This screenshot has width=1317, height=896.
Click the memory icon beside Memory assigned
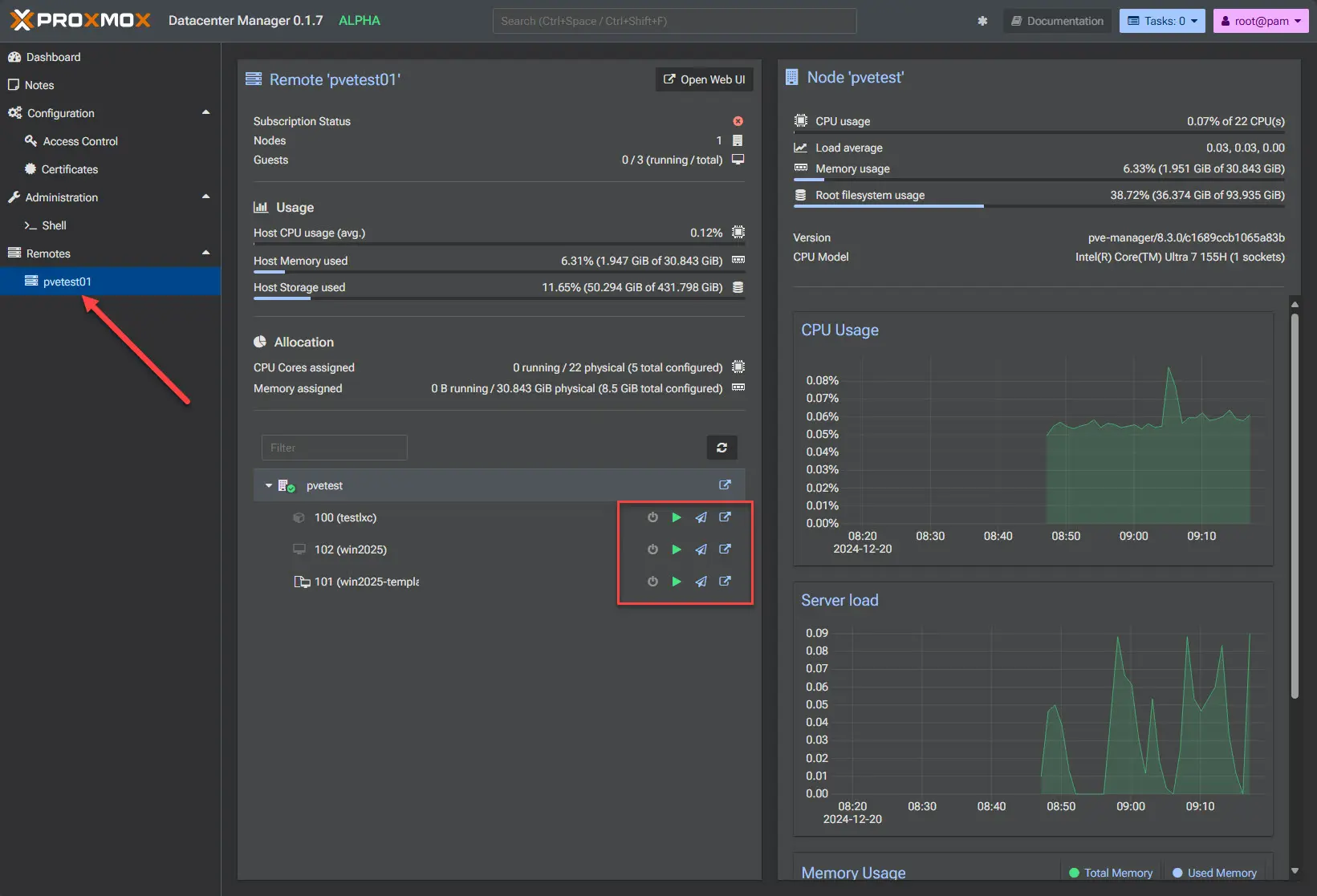point(738,388)
